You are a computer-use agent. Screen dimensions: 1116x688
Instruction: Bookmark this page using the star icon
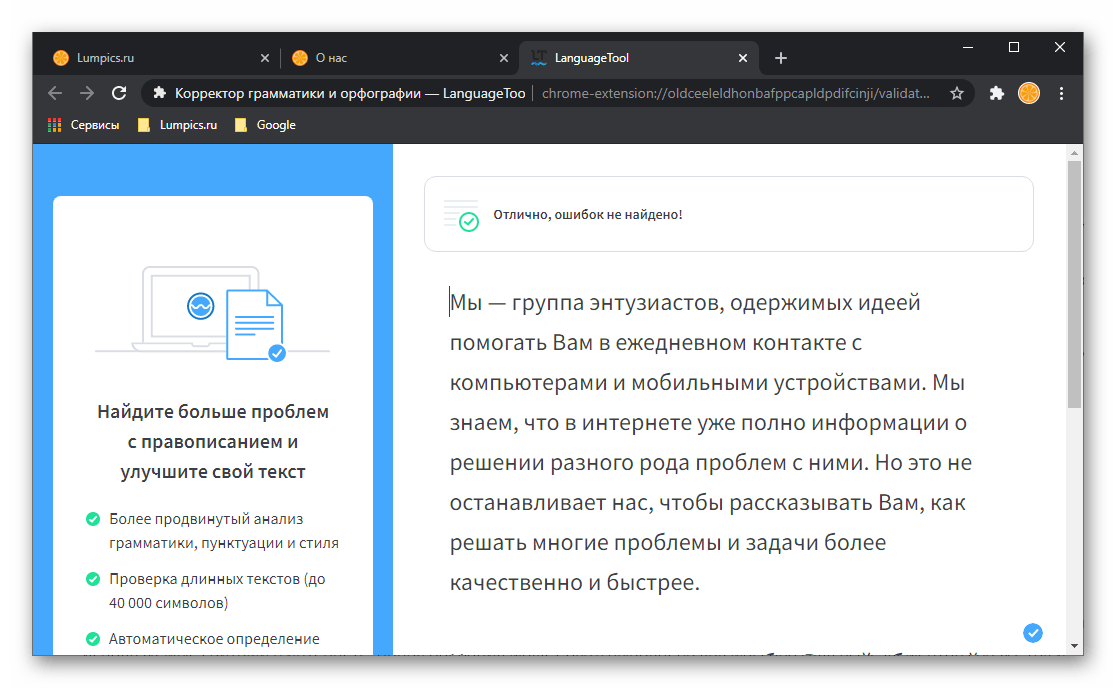[957, 93]
